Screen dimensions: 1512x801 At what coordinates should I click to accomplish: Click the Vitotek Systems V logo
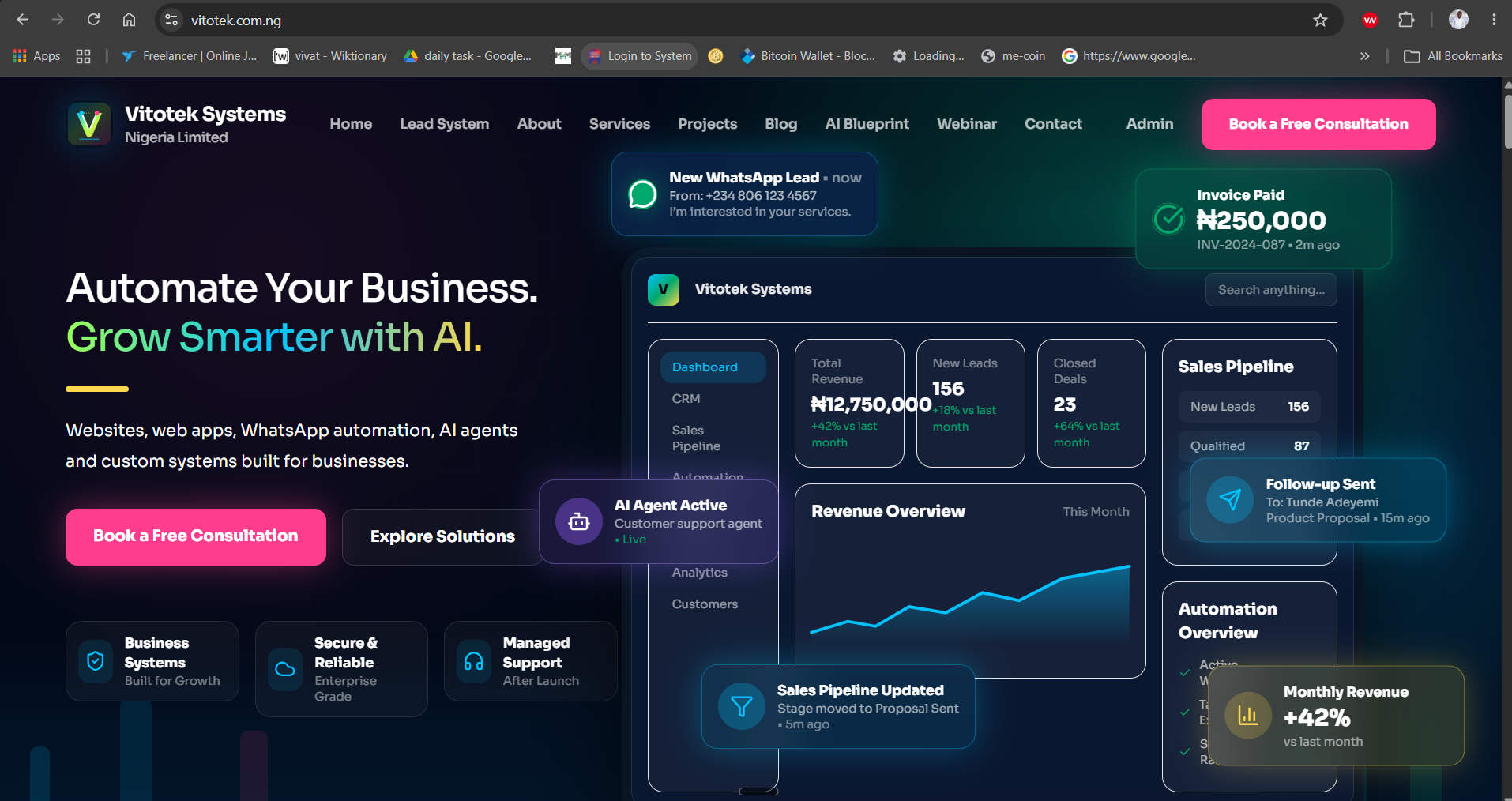[89, 124]
